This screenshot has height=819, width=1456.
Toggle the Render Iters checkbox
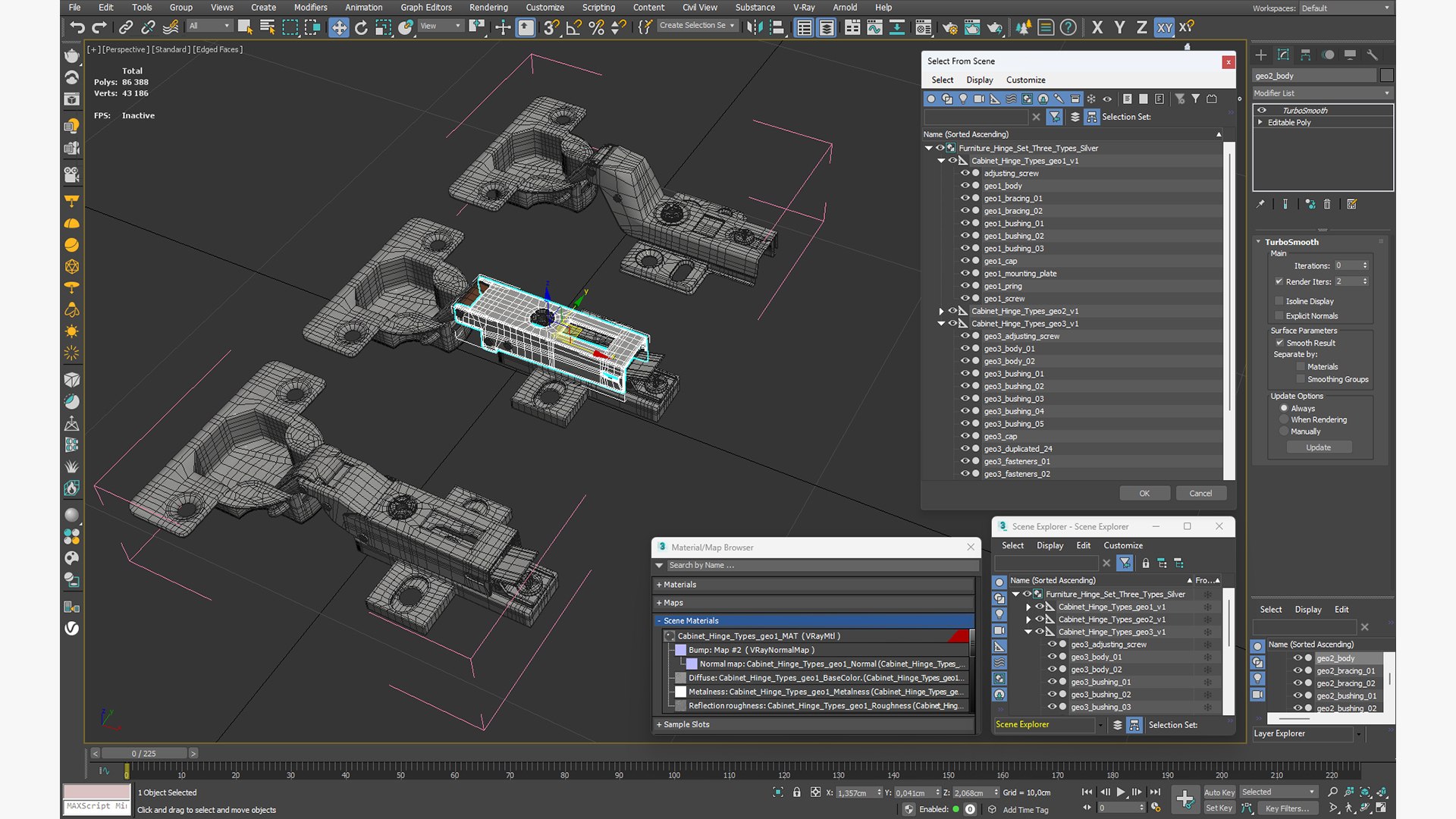coord(1279,281)
